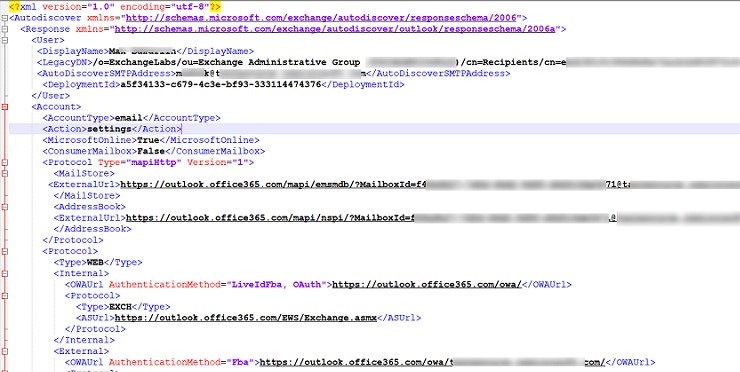Click the Action value settings
This screenshot has width=740, height=372.
[x=109, y=129]
